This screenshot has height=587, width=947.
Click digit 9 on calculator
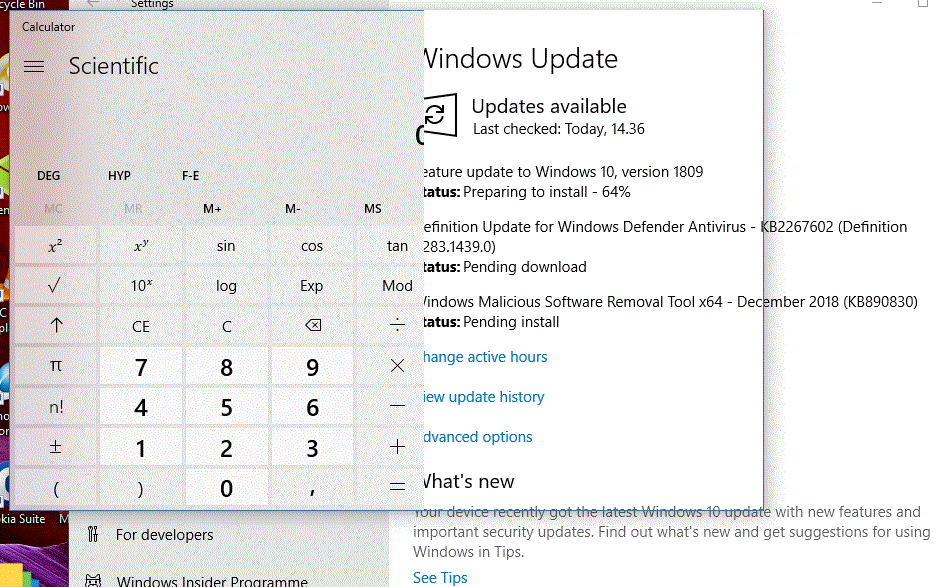point(312,366)
